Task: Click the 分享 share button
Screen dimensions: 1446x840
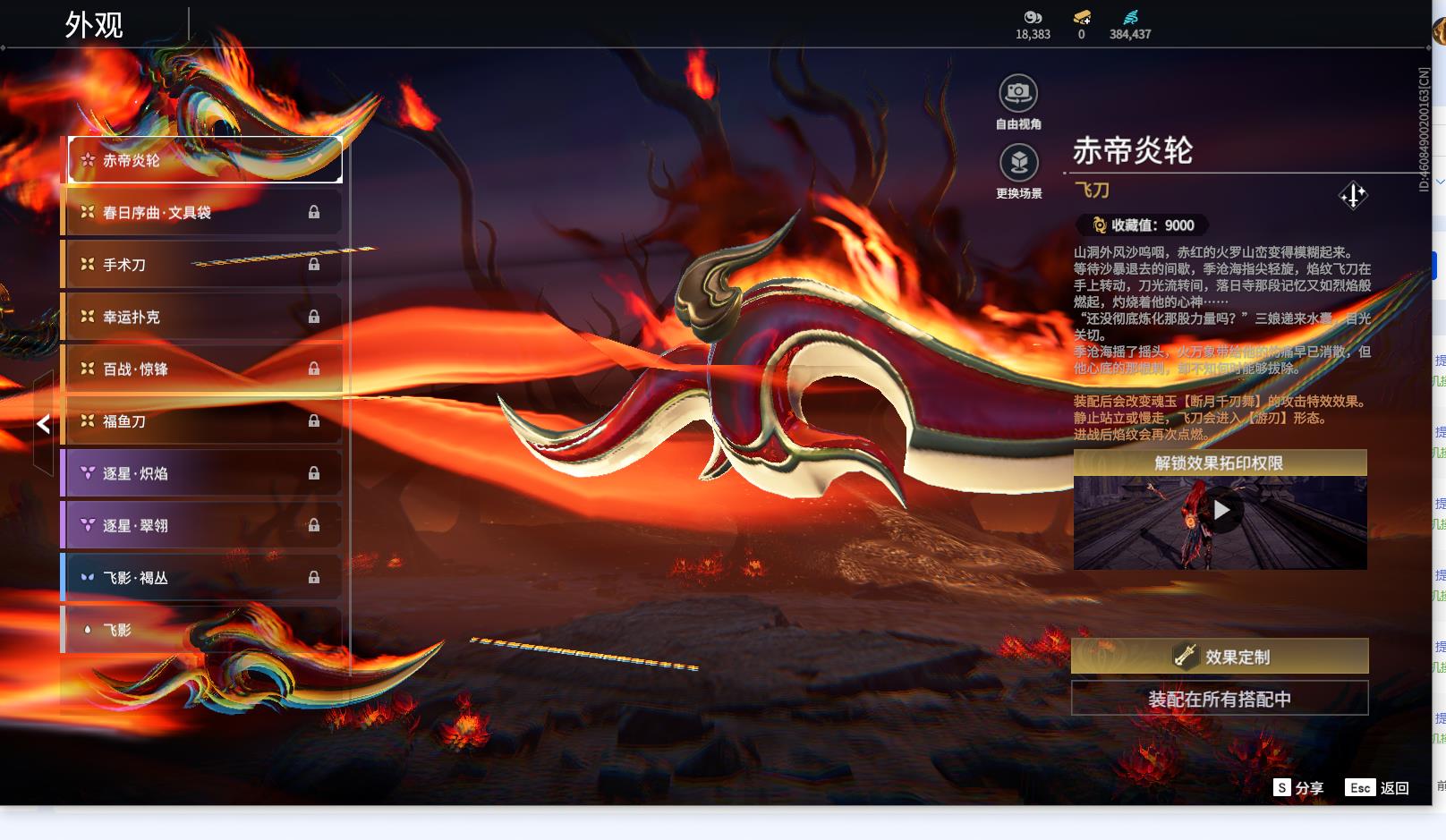Action: click(1298, 787)
